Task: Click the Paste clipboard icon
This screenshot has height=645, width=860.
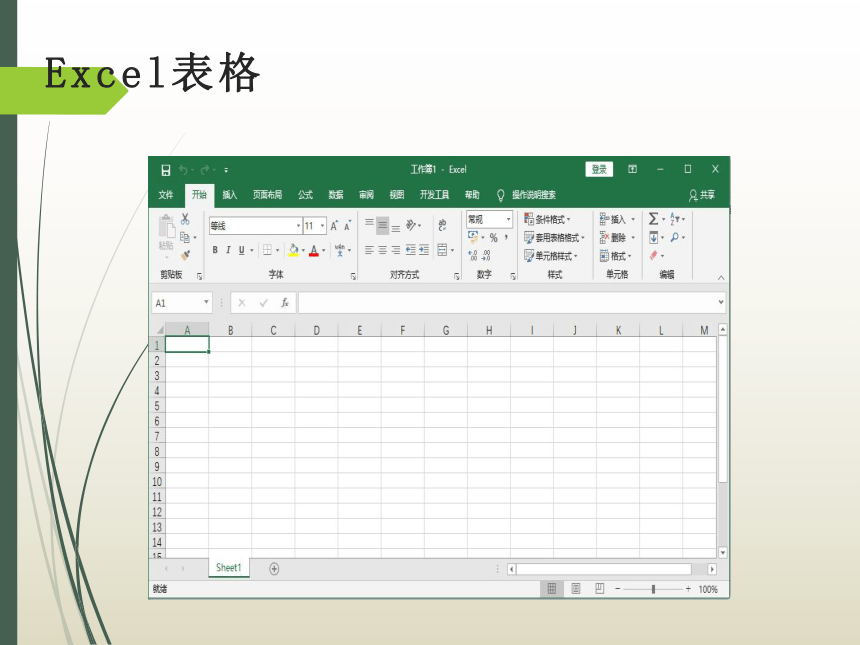Action: point(166,227)
